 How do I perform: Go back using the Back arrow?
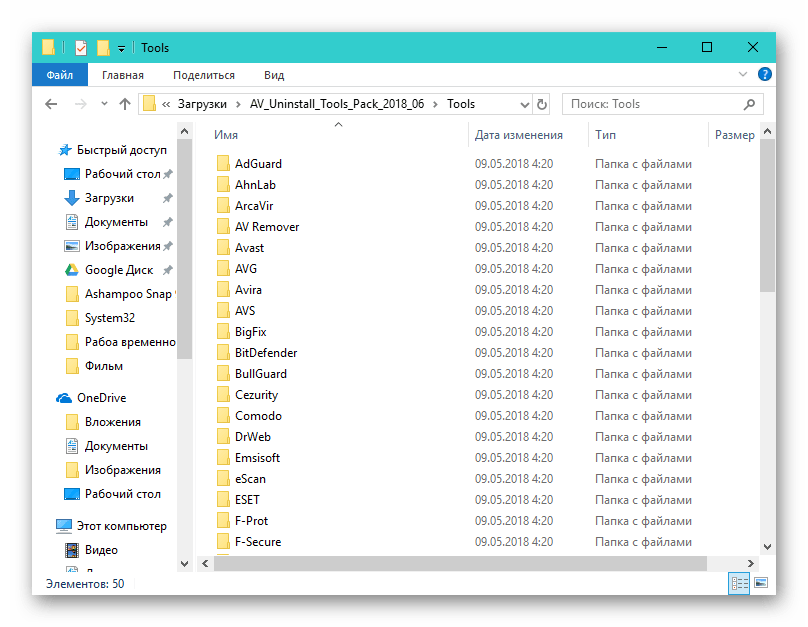pos(52,104)
